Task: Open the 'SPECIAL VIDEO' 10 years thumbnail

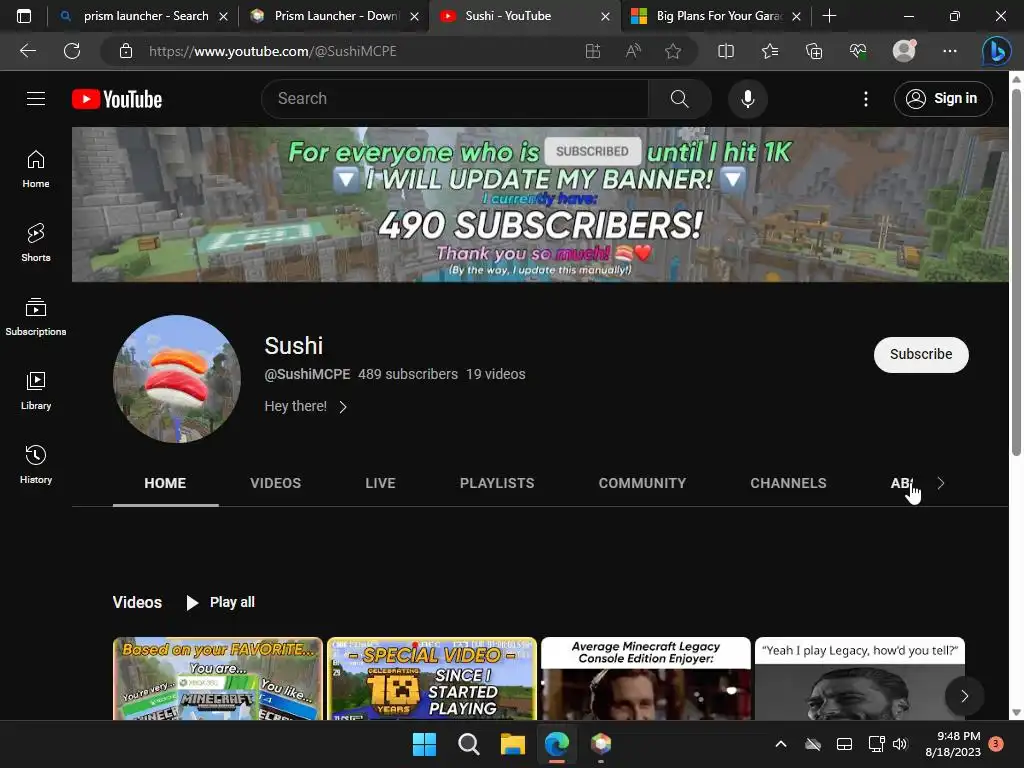Action: 432,679
